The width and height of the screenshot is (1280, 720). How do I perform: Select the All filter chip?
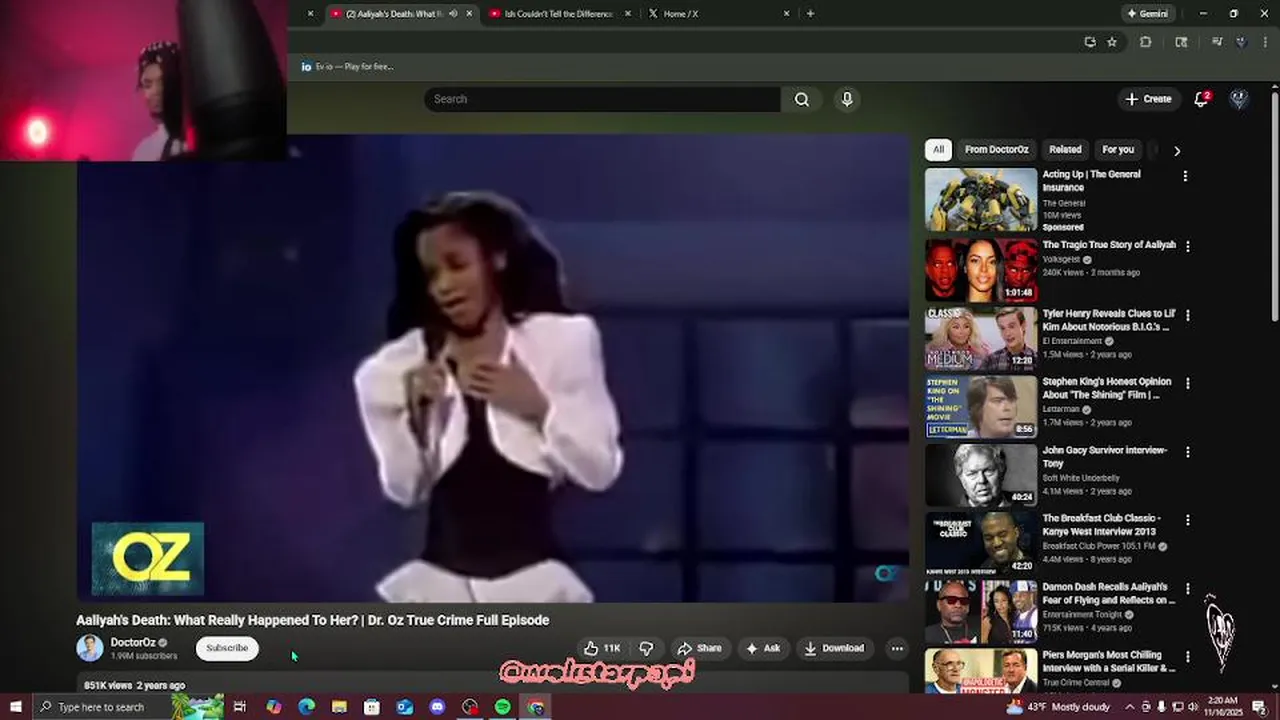[x=938, y=150]
